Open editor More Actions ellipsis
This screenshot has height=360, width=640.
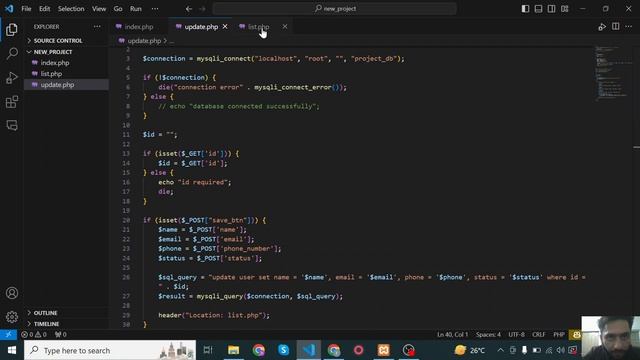629,27
